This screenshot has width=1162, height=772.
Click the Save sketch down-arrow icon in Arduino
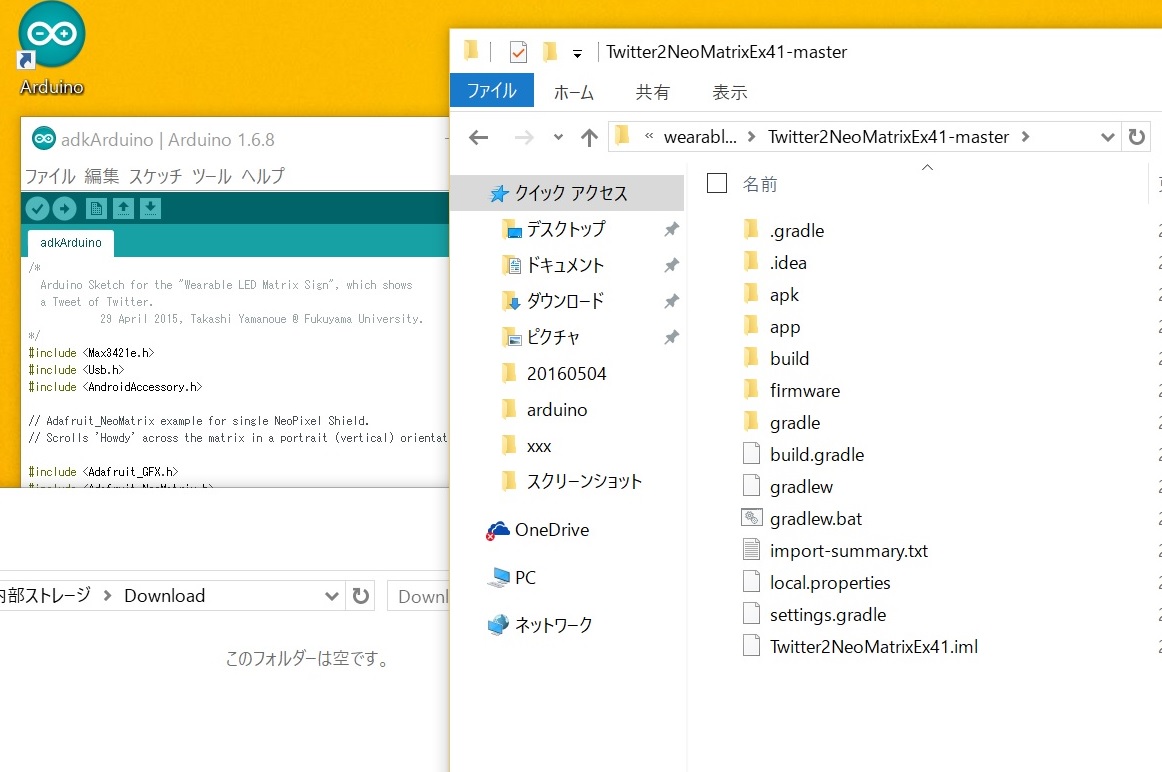[x=150, y=209]
